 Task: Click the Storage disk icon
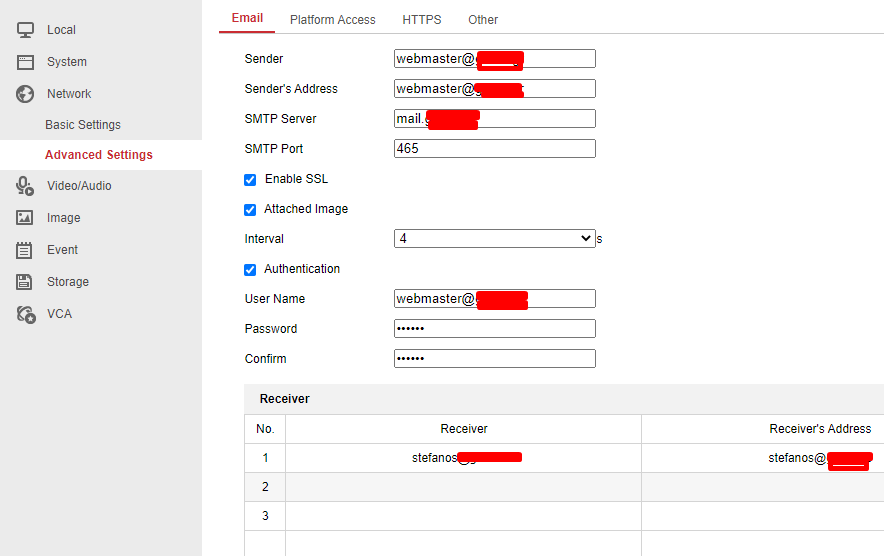(x=26, y=282)
